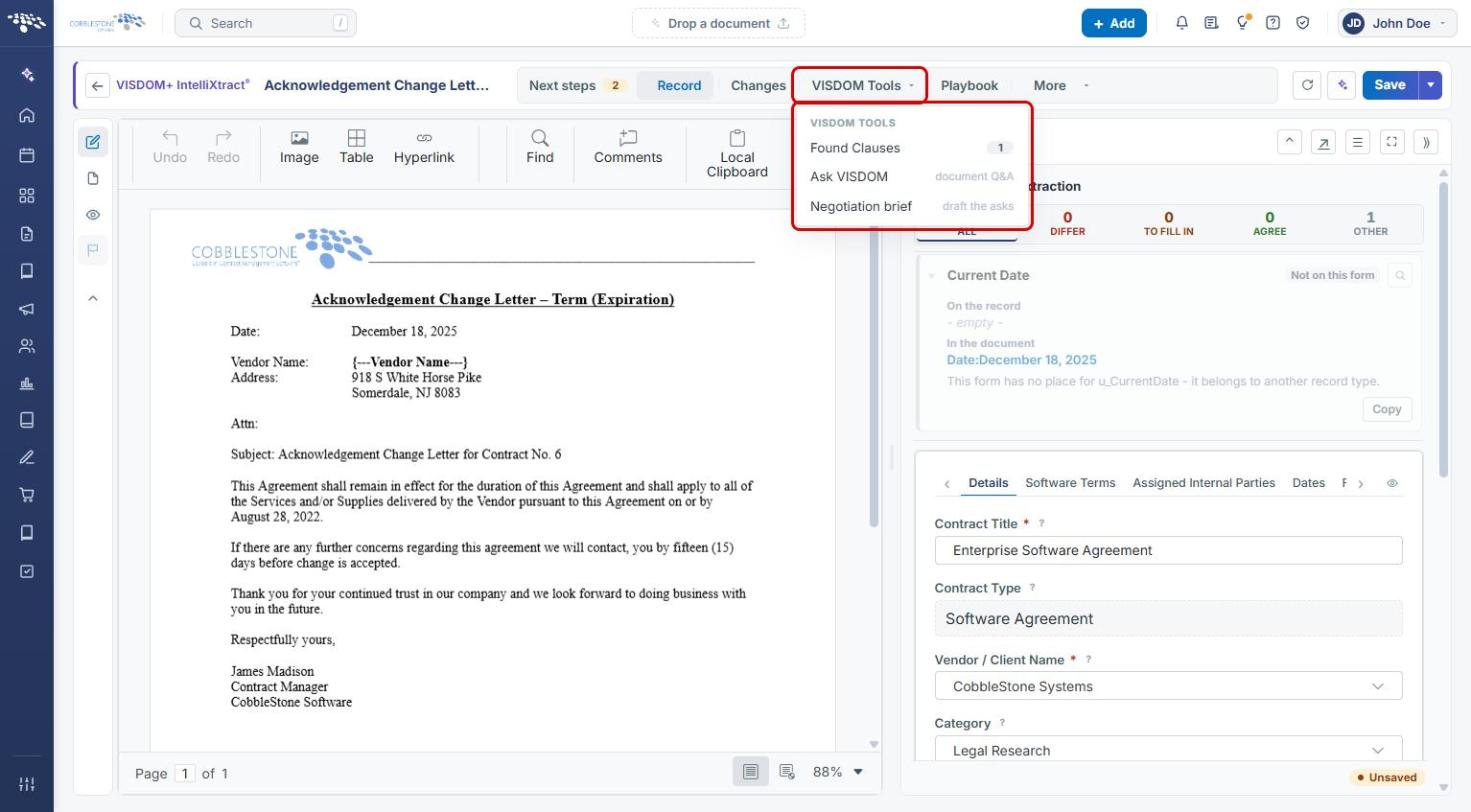The width and height of the screenshot is (1471, 812).
Task: Click the notifications bell icon
Action: click(x=1182, y=23)
